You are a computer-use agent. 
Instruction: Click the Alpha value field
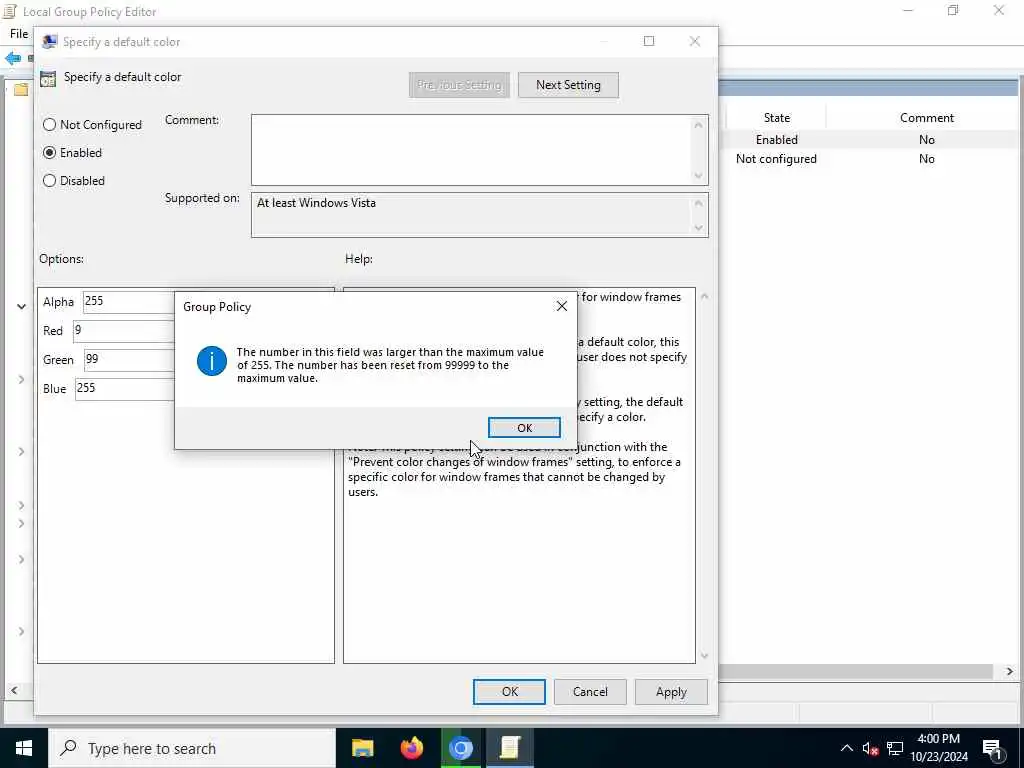click(x=129, y=301)
